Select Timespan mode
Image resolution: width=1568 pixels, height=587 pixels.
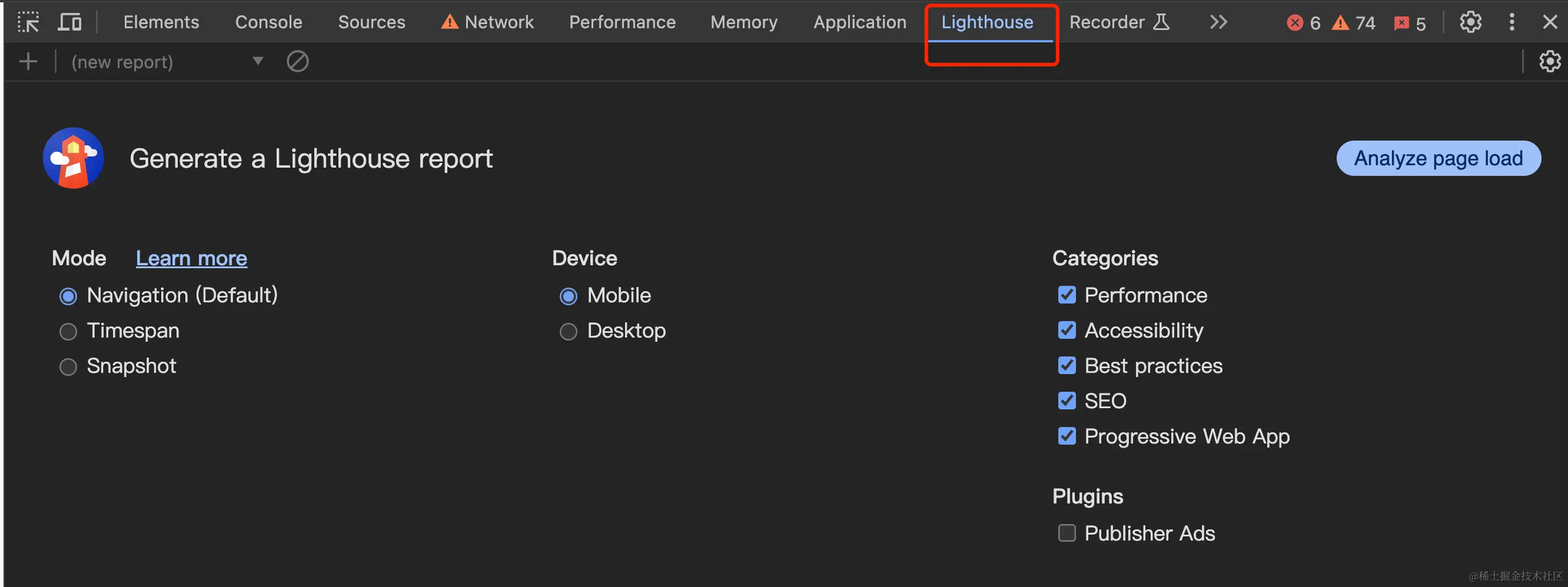click(x=68, y=332)
